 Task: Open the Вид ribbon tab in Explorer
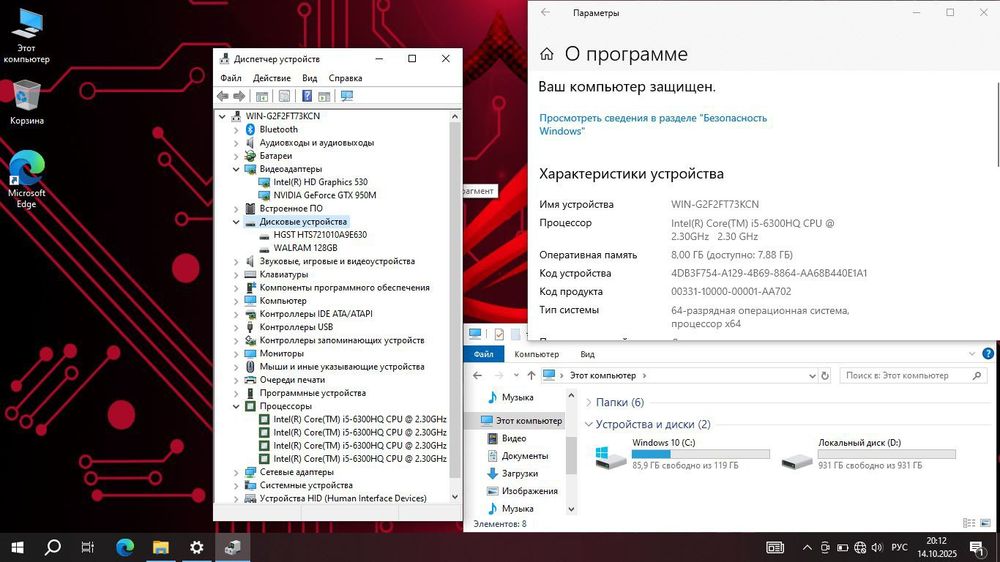[587, 354]
